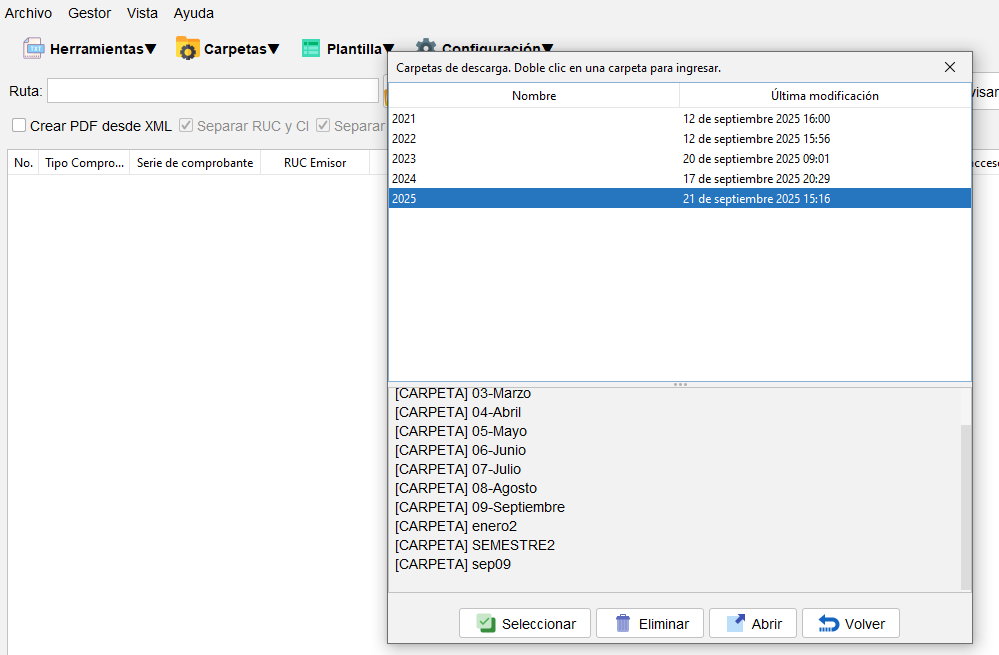The width and height of the screenshot is (999, 655).
Task: Click the green check Seleccionar icon
Action: (x=486, y=623)
